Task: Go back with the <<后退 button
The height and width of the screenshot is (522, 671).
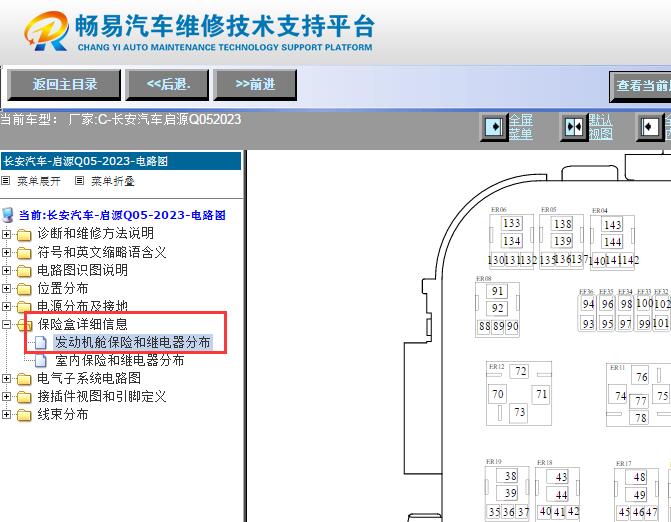Action: pyautogui.click(x=167, y=84)
